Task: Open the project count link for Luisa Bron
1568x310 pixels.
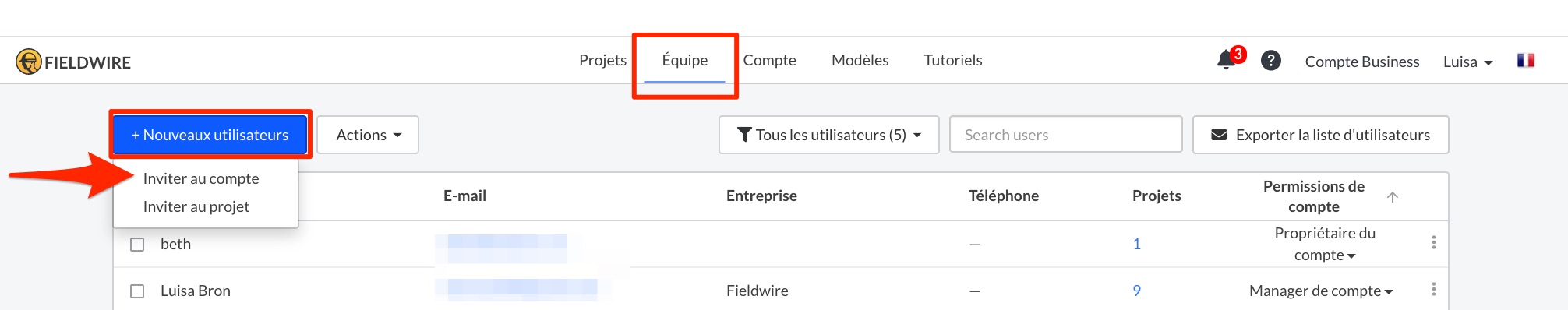Action: 1136,291
